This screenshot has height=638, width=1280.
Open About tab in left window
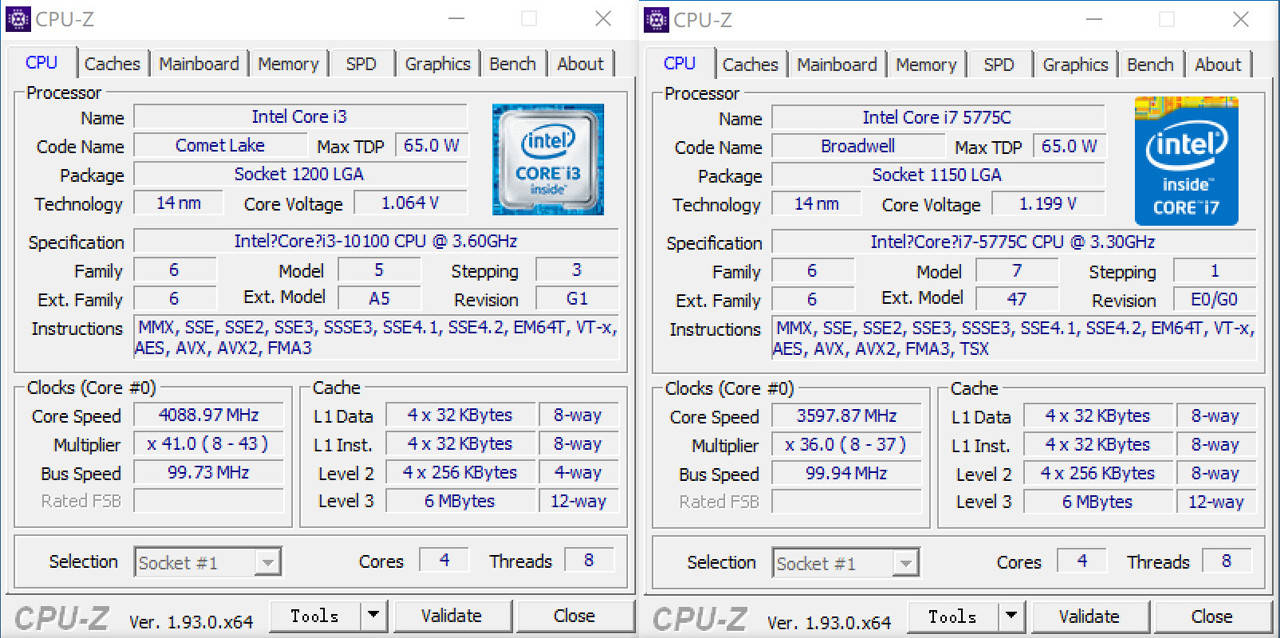[x=580, y=63]
